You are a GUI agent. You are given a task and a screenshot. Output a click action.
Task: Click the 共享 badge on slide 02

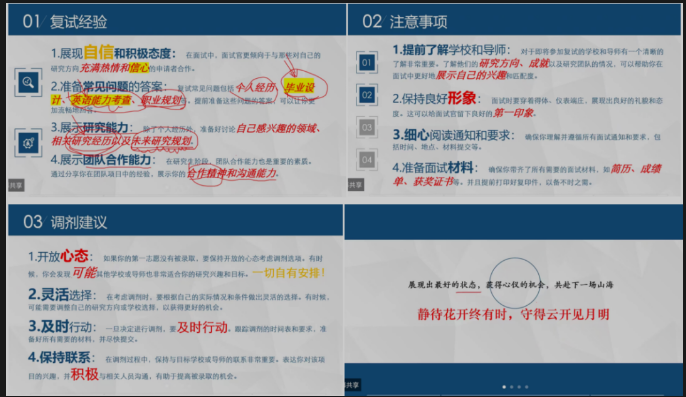tap(356, 185)
